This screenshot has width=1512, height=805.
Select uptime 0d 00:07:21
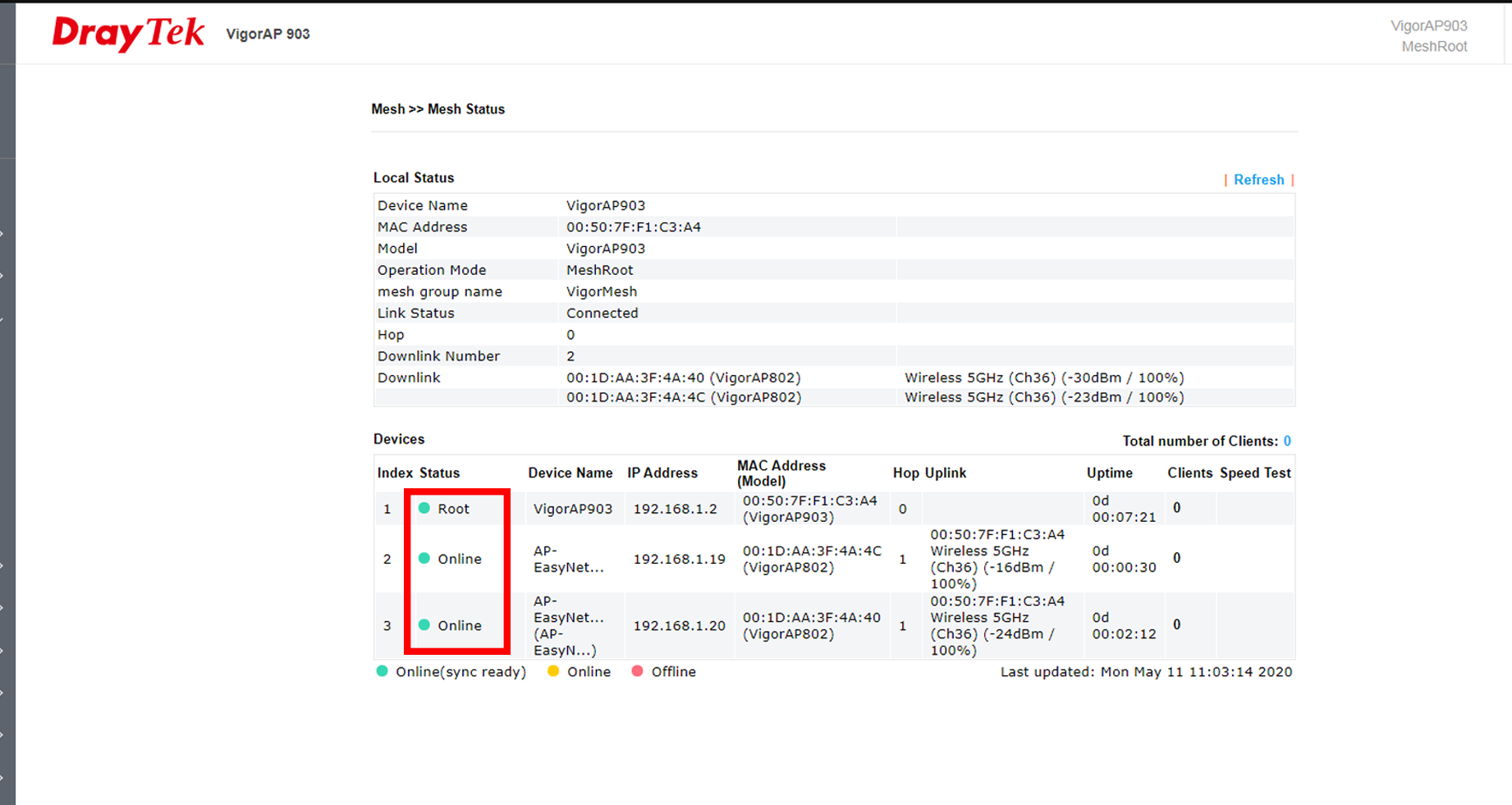[x=1124, y=509]
